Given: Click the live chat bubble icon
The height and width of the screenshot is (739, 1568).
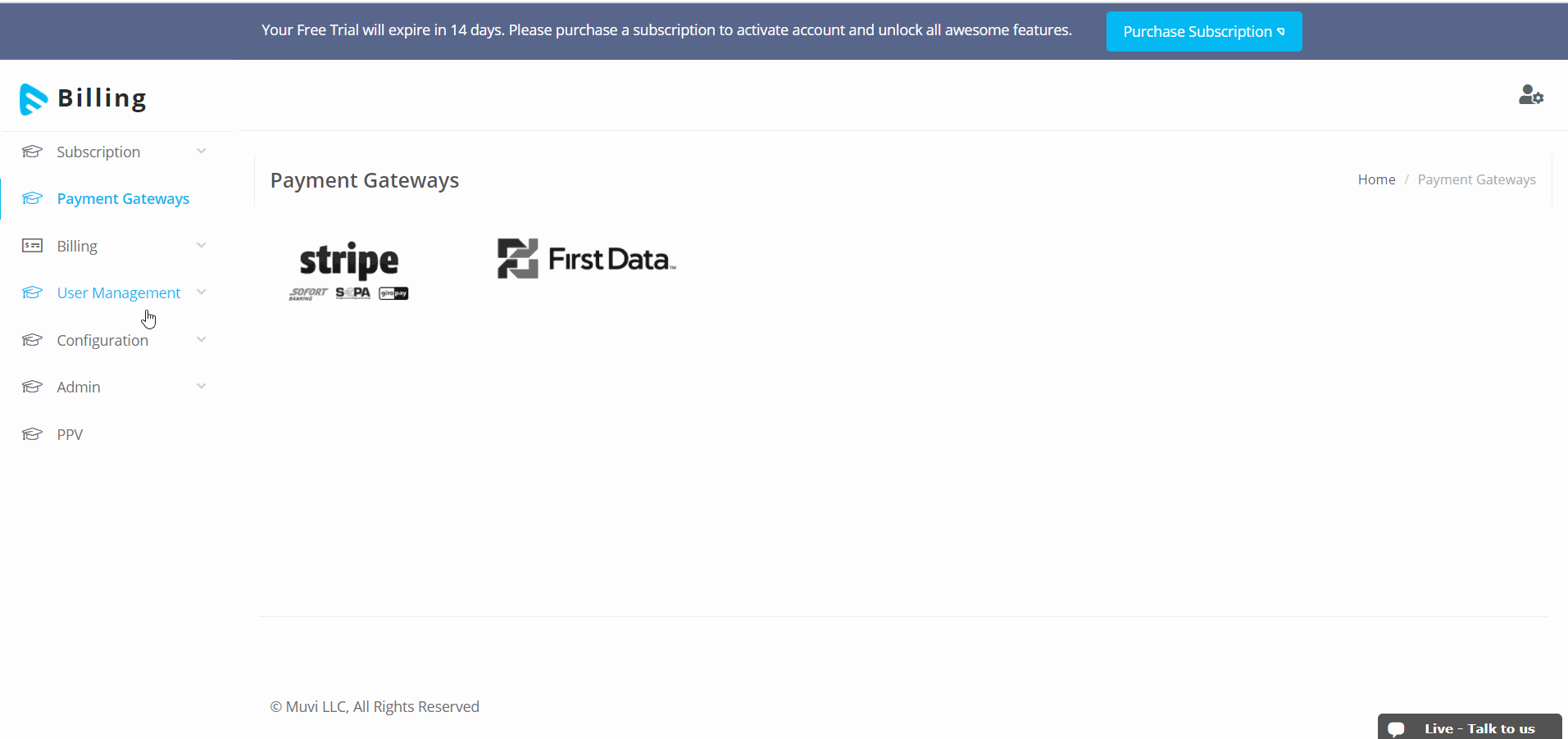Looking at the screenshot, I should pyautogui.click(x=1397, y=728).
